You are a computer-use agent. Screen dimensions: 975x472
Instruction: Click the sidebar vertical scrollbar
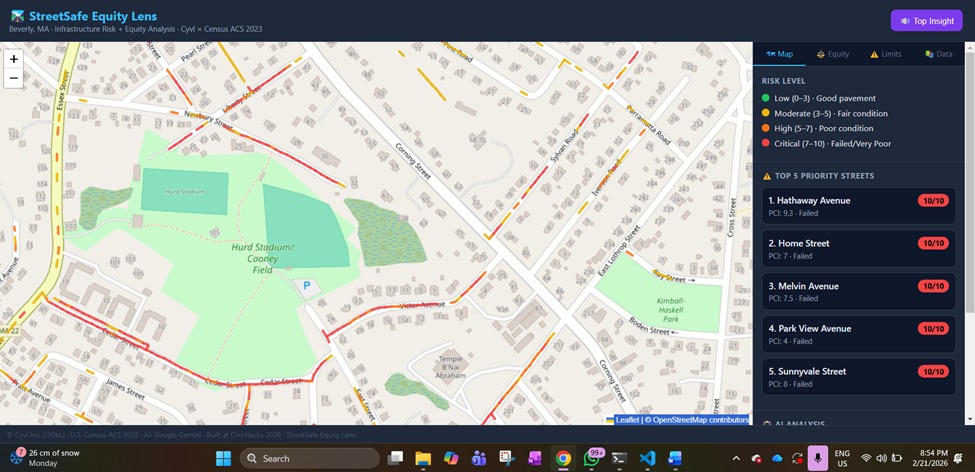coord(969,180)
